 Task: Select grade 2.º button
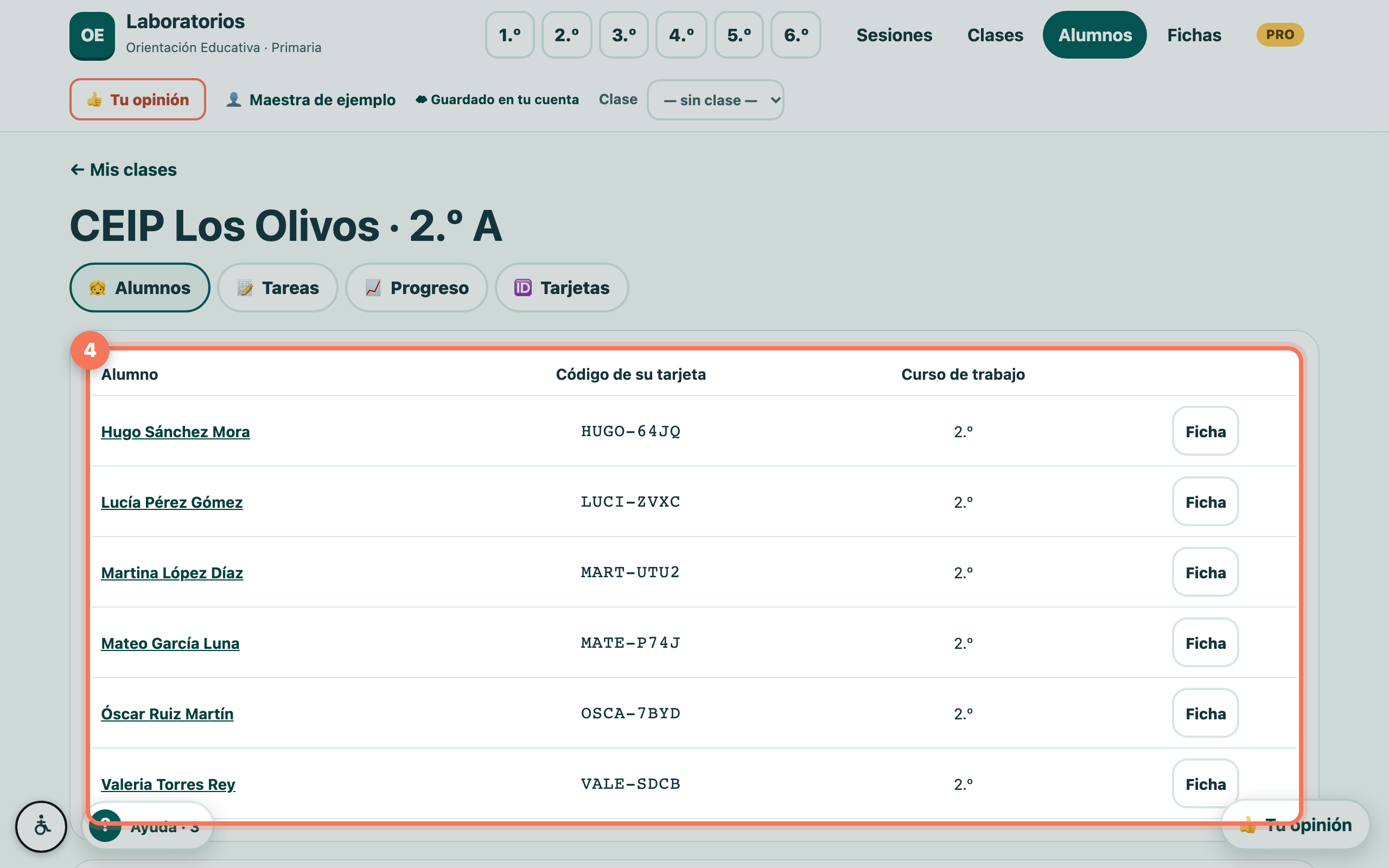click(566, 35)
